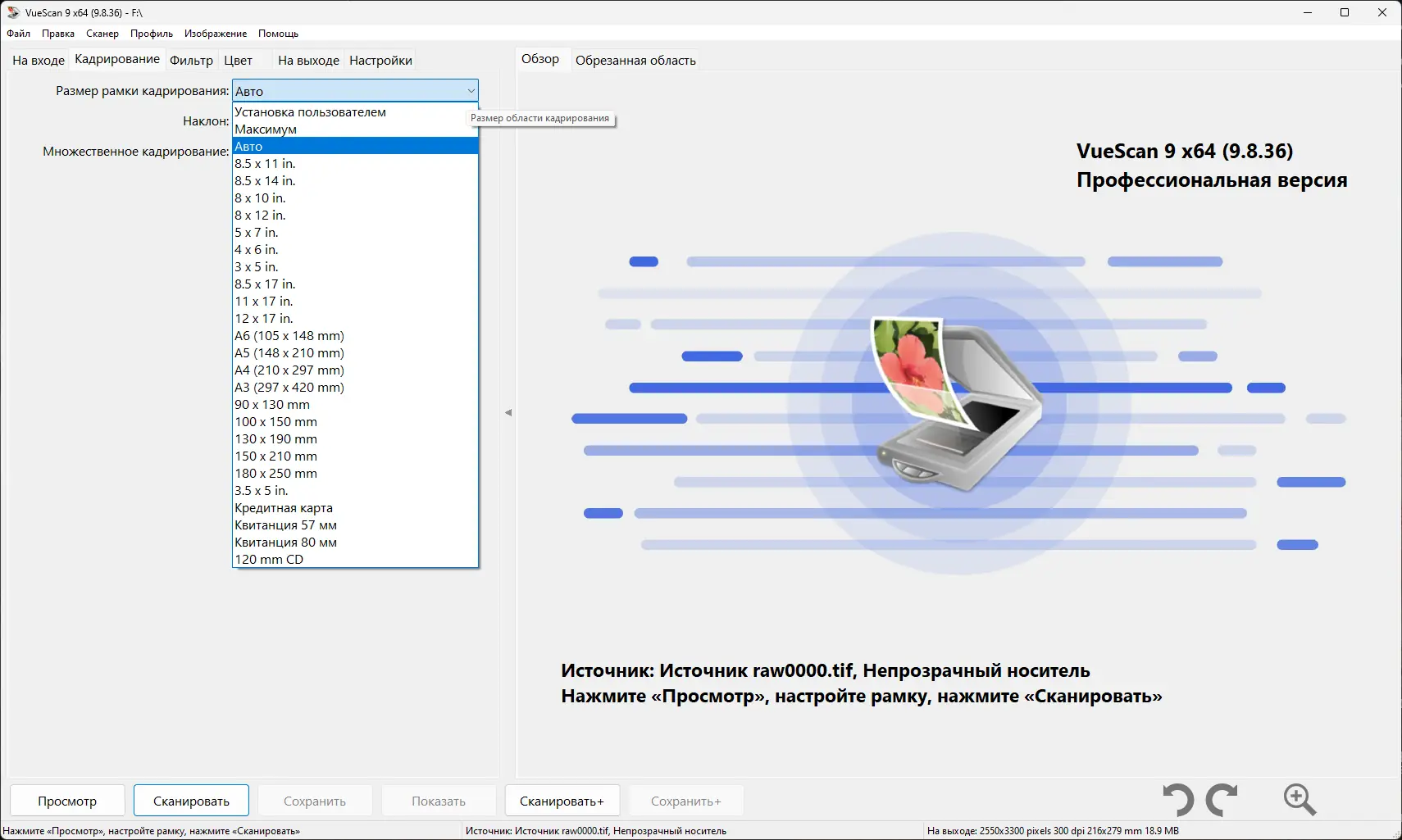Choose 'A3 (297 x 420 mm)' option
Image resolution: width=1402 pixels, height=840 pixels.
(x=355, y=388)
